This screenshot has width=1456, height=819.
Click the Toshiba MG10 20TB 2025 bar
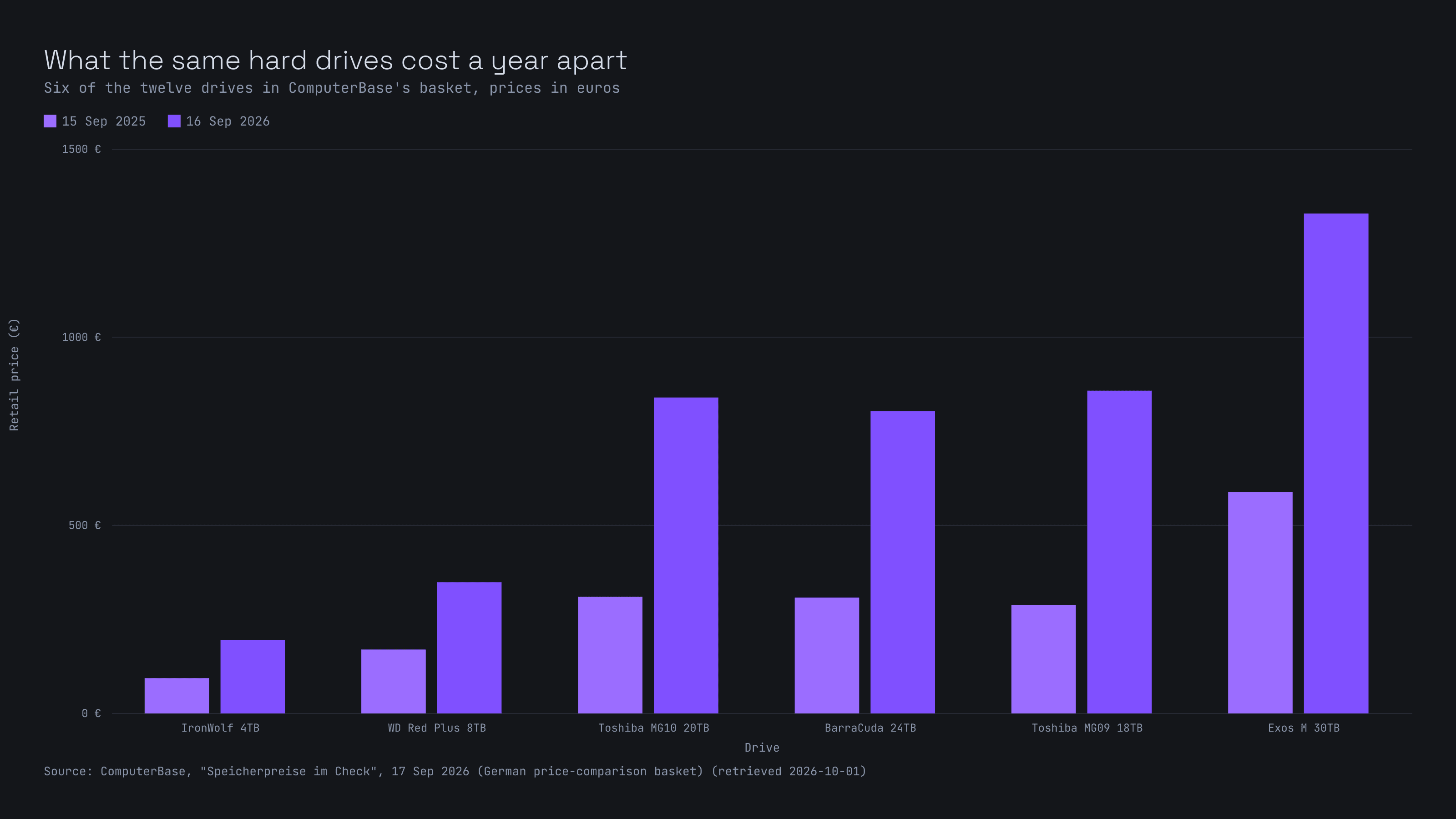pyautogui.click(x=611, y=655)
